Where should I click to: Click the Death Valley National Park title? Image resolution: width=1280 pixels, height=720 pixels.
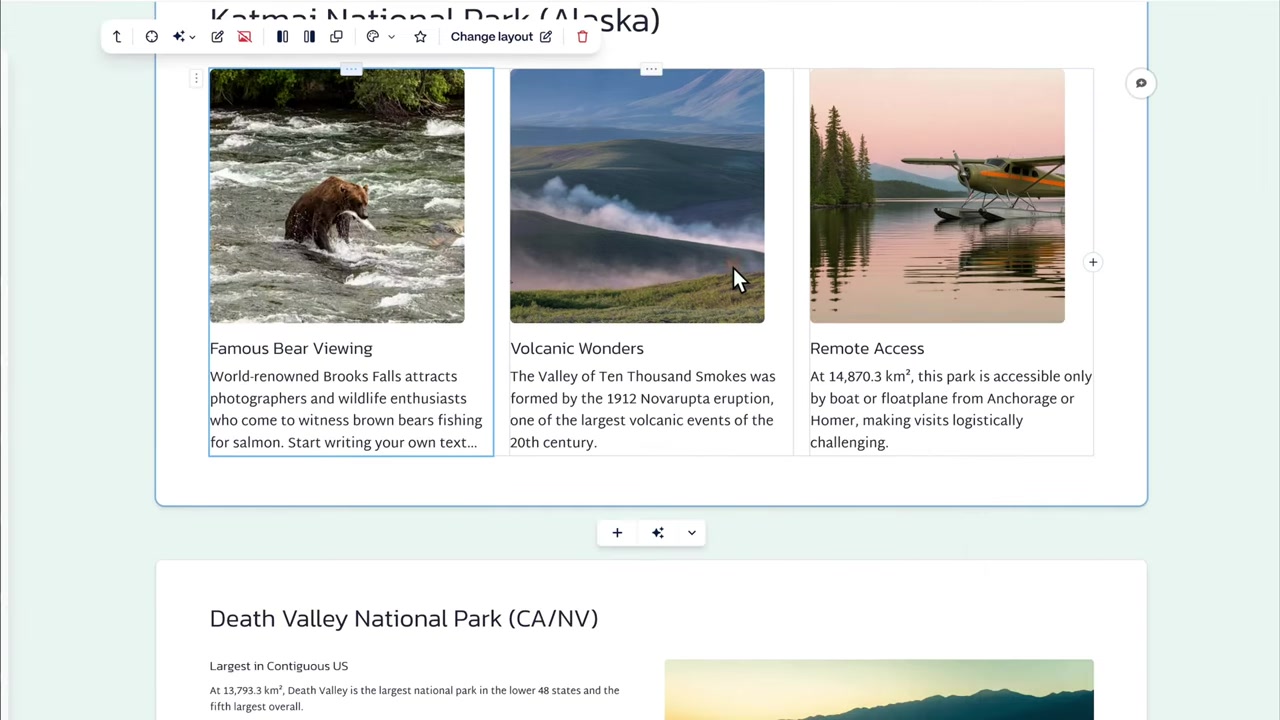point(404,619)
